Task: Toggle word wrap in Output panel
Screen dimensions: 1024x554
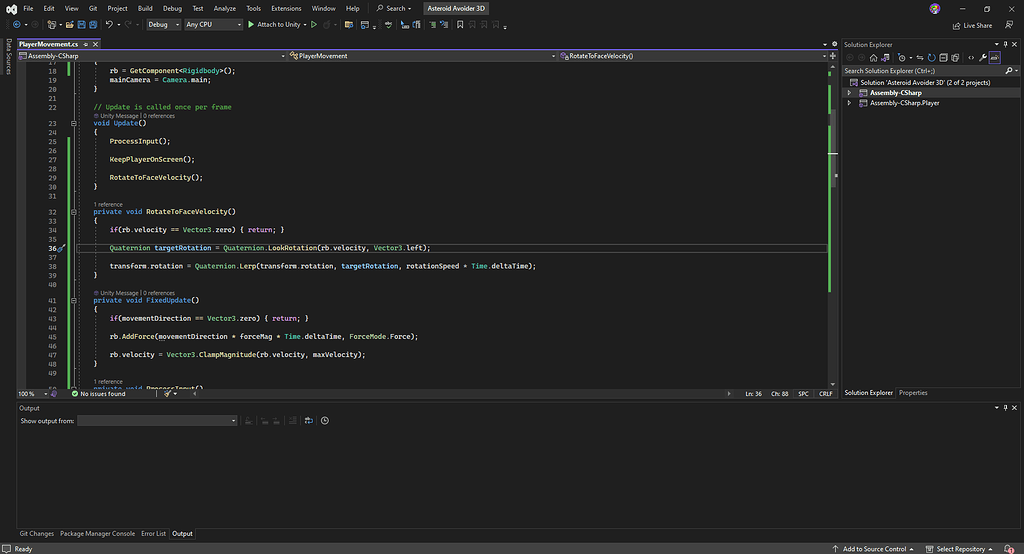Action: [x=309, y=421]
